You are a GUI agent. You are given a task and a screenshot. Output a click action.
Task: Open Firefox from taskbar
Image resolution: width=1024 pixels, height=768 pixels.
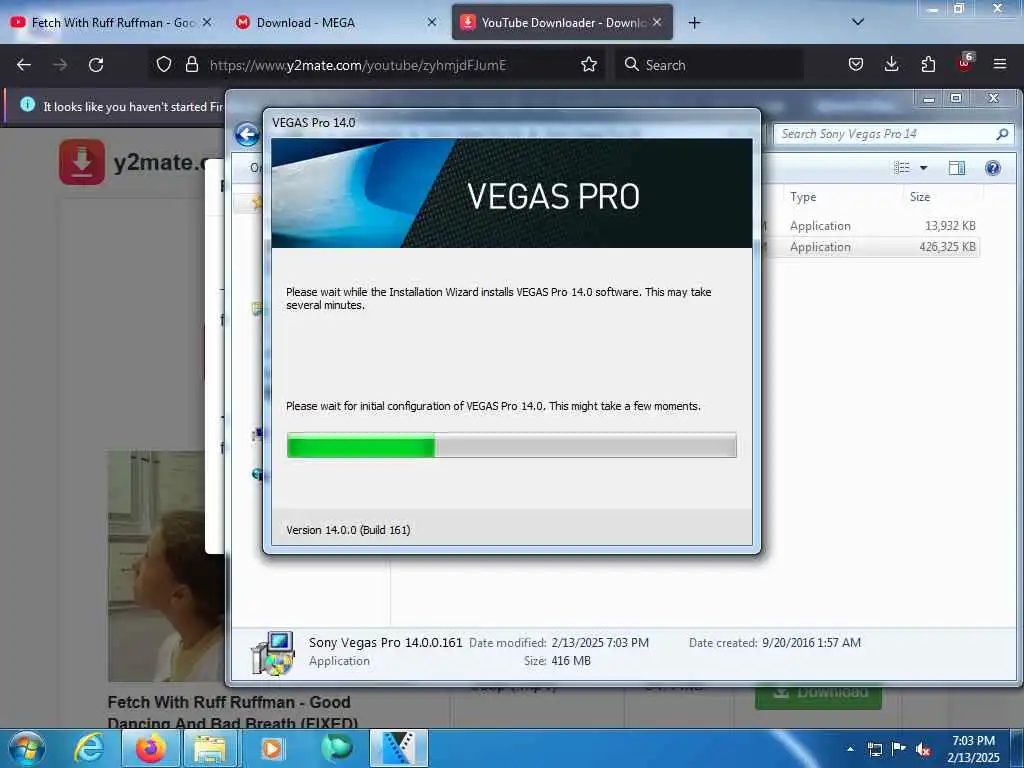[150, 748]
